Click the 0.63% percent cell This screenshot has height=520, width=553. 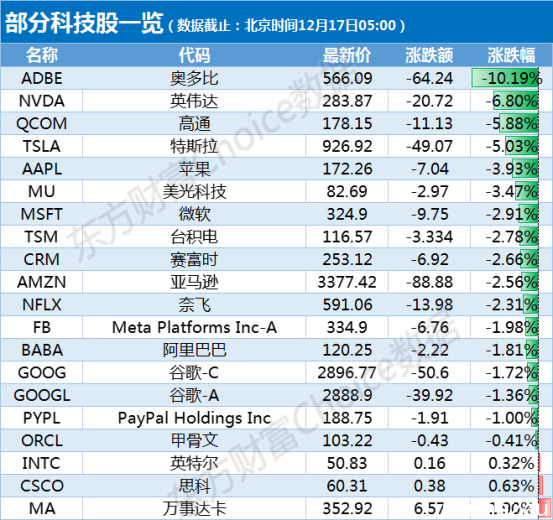[511, 486]
